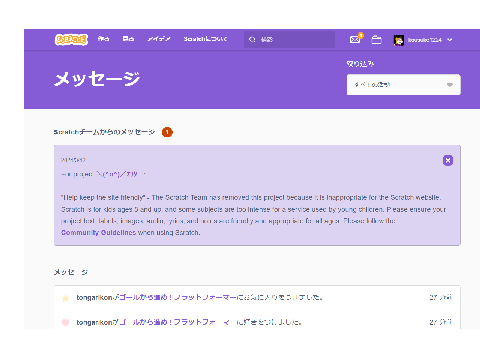Click the timestamp of the favorite notification
The width and height of the screenshot is (480, 360).
441,297
